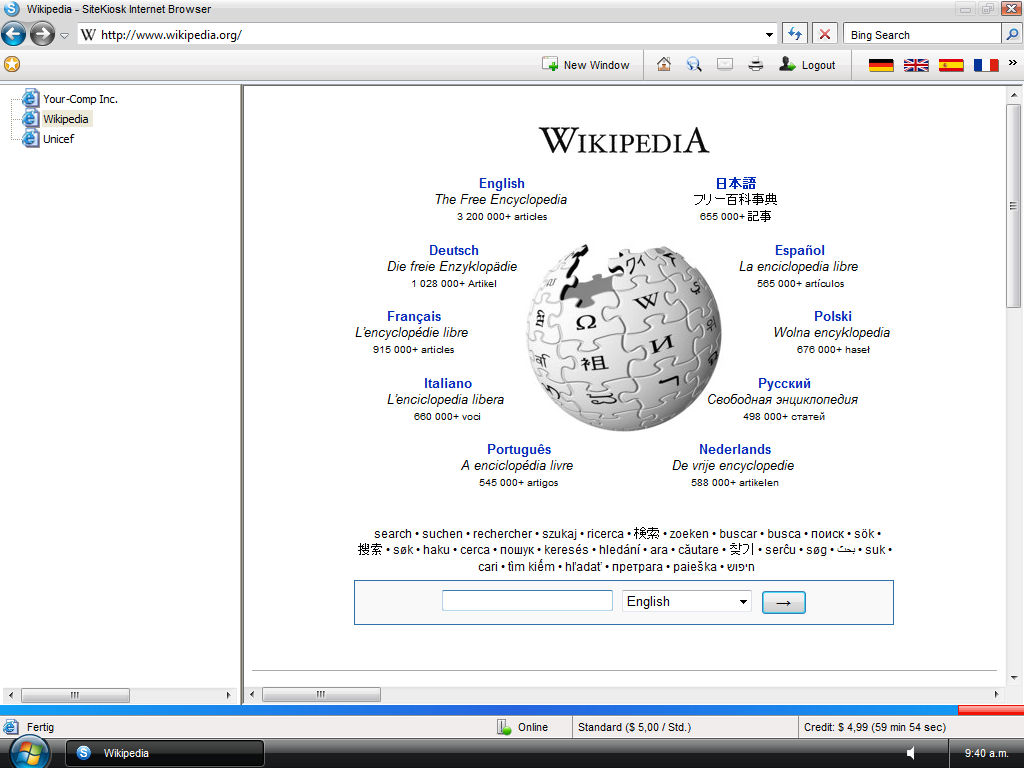Open the email envelope icon
Image resolution: width=1024 pixels, height=768 pixels.
(725, 64)
